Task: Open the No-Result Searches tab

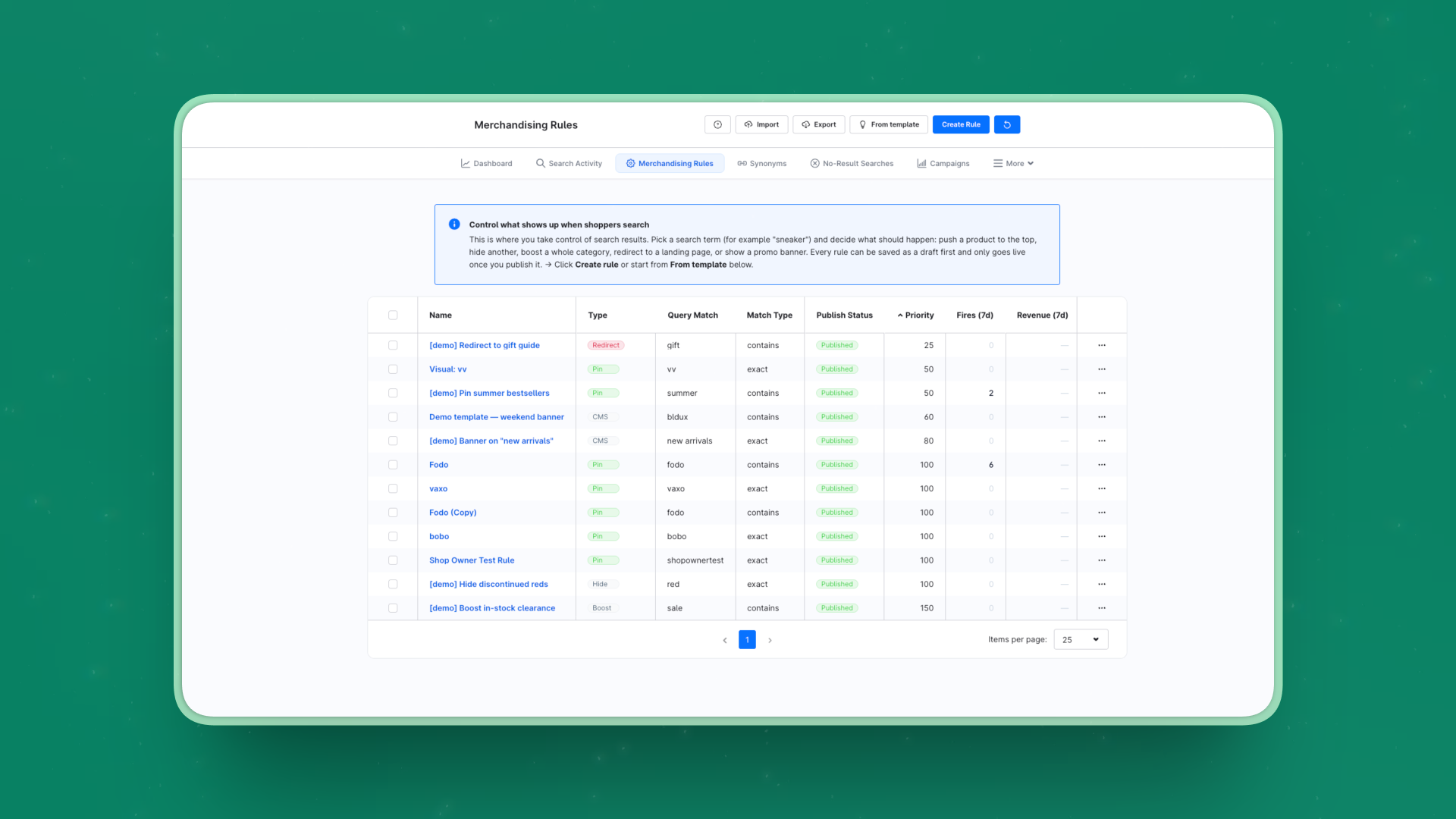Action: [852, 164]
